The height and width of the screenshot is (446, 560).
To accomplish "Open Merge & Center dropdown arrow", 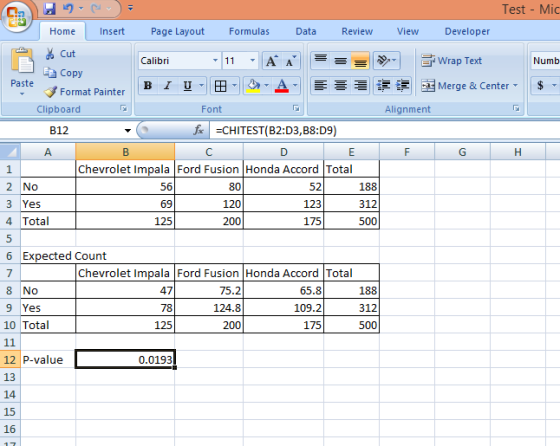I will tap(515, 86).
